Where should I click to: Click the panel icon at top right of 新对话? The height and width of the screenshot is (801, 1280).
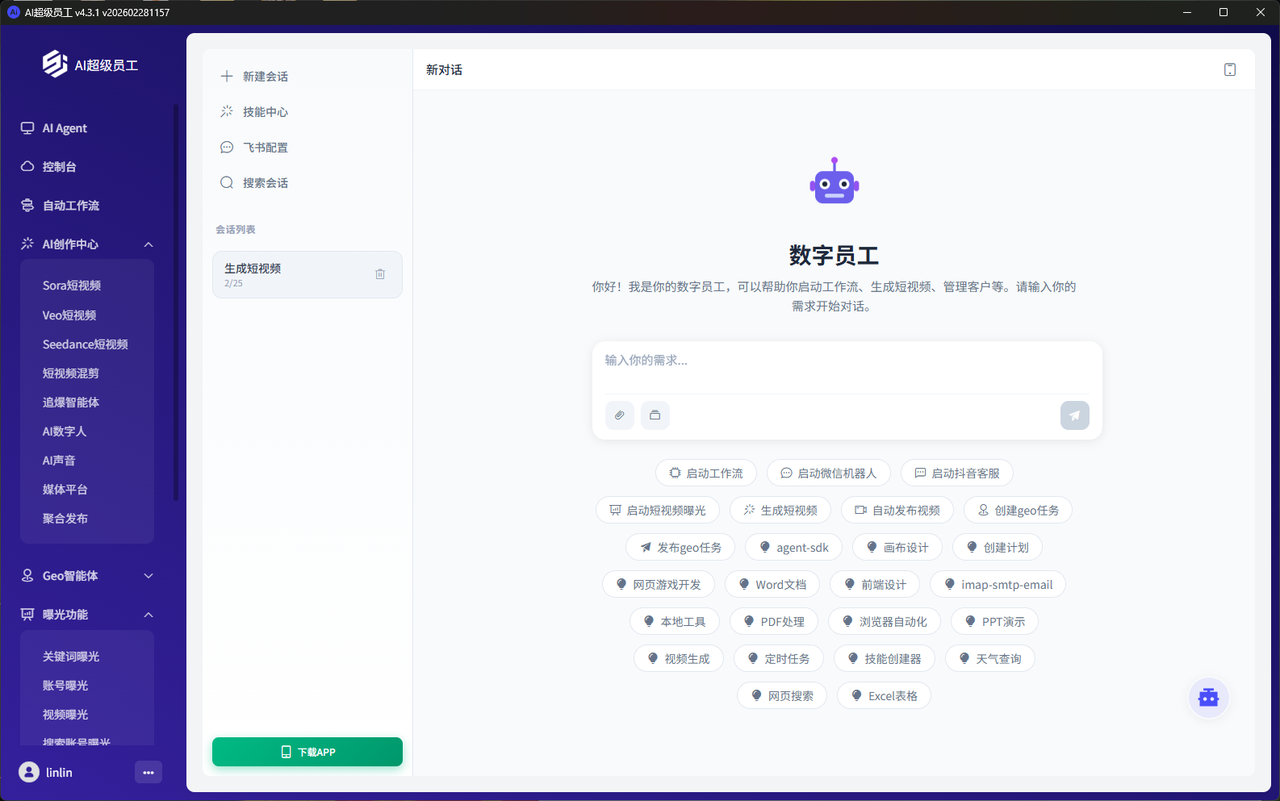click(1230, 70)
